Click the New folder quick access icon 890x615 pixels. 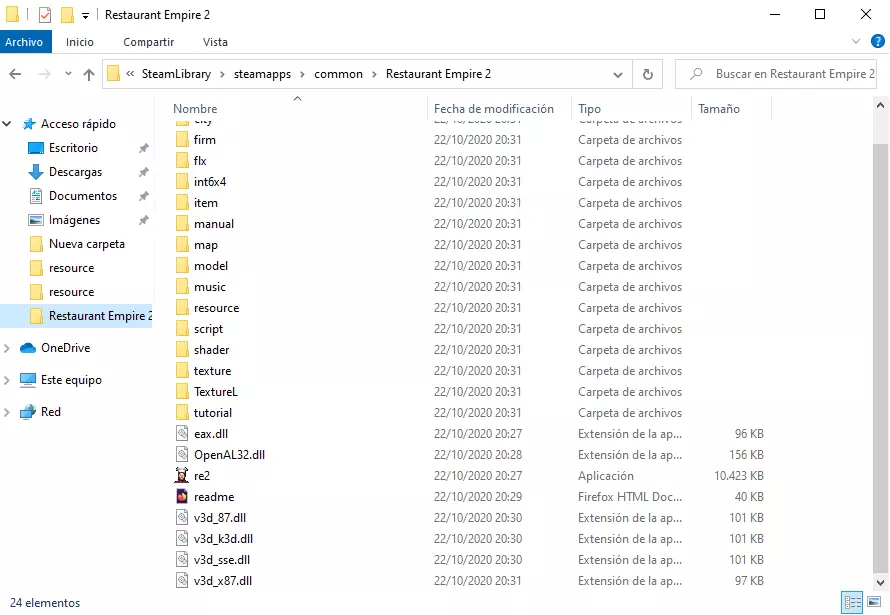(68, 15)
